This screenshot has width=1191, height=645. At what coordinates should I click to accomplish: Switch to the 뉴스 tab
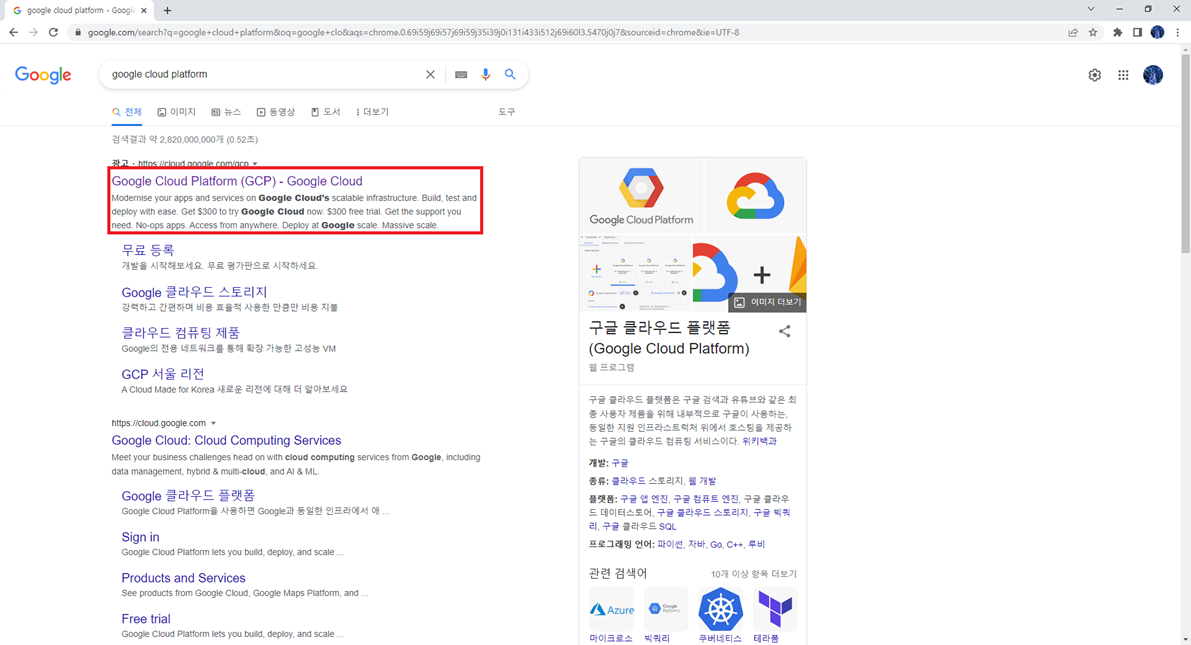point(226,112)
